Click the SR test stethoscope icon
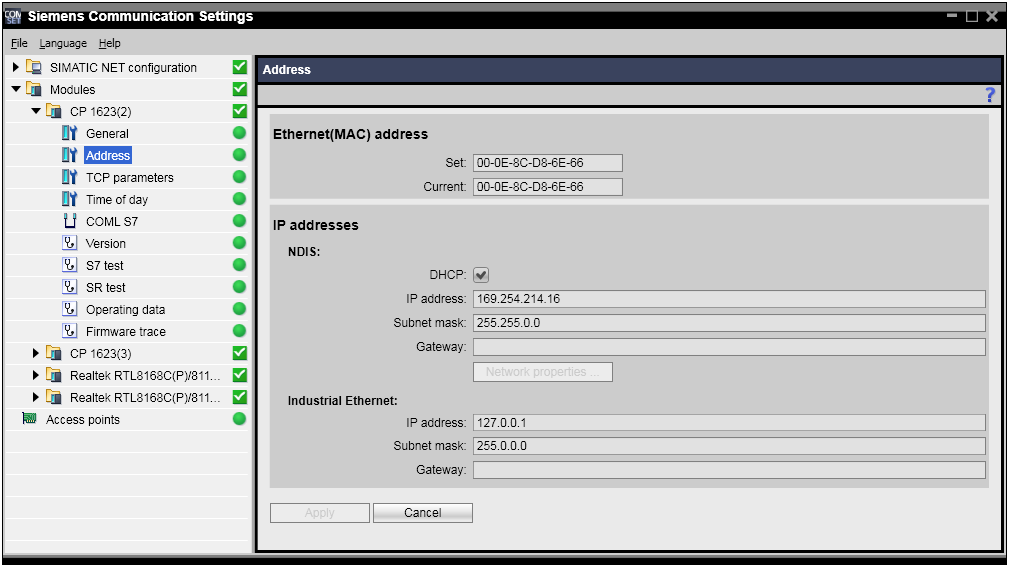The height and width of the screenshot is (567, 1009). click(x=69, y=287)
